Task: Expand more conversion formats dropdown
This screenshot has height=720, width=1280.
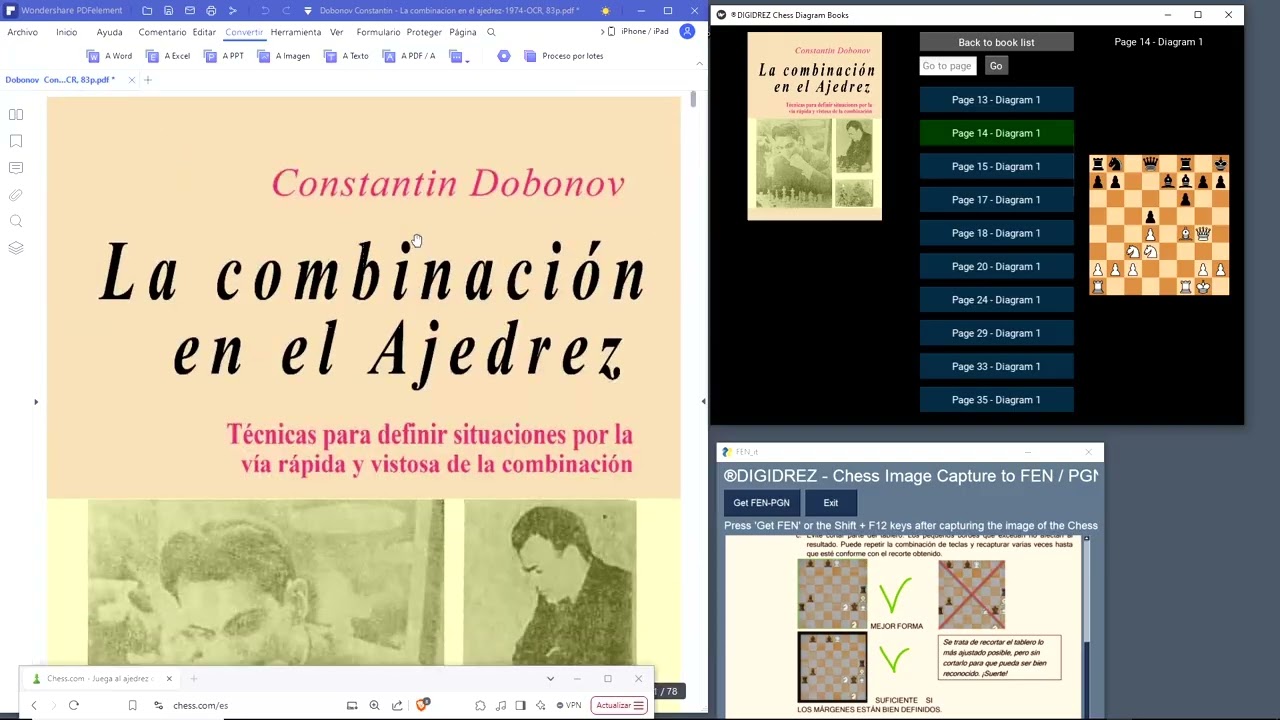Action: [x=459, y=56]
